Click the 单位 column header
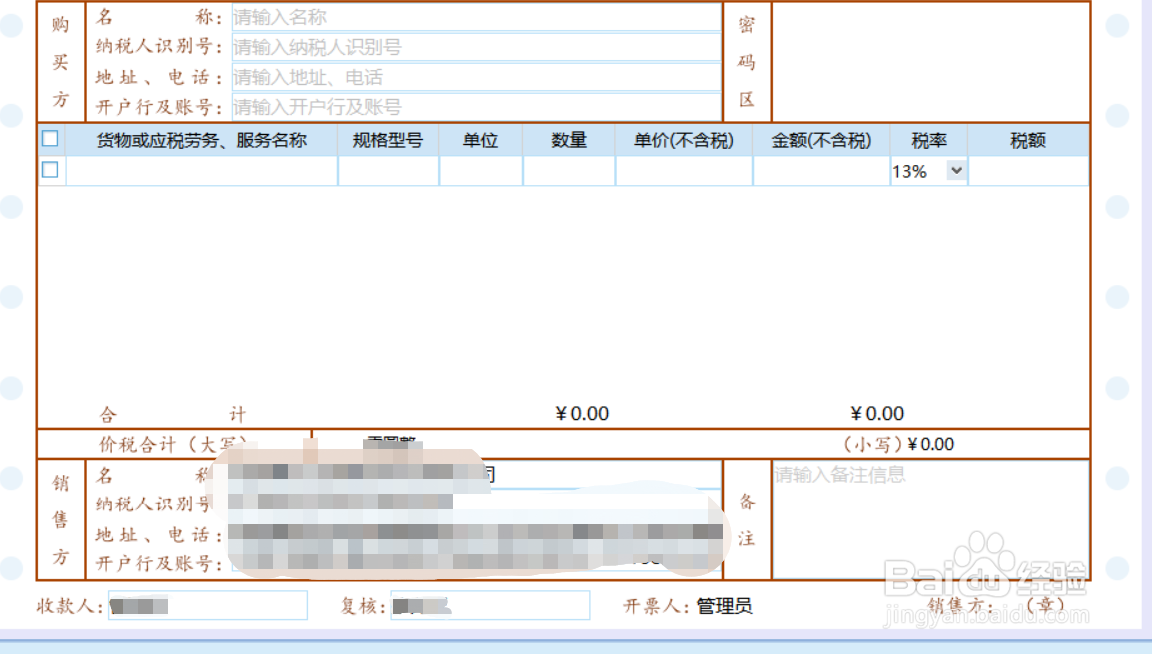Screen dimensions: 1152x654 pyautogui.click(x=480, y=140)
